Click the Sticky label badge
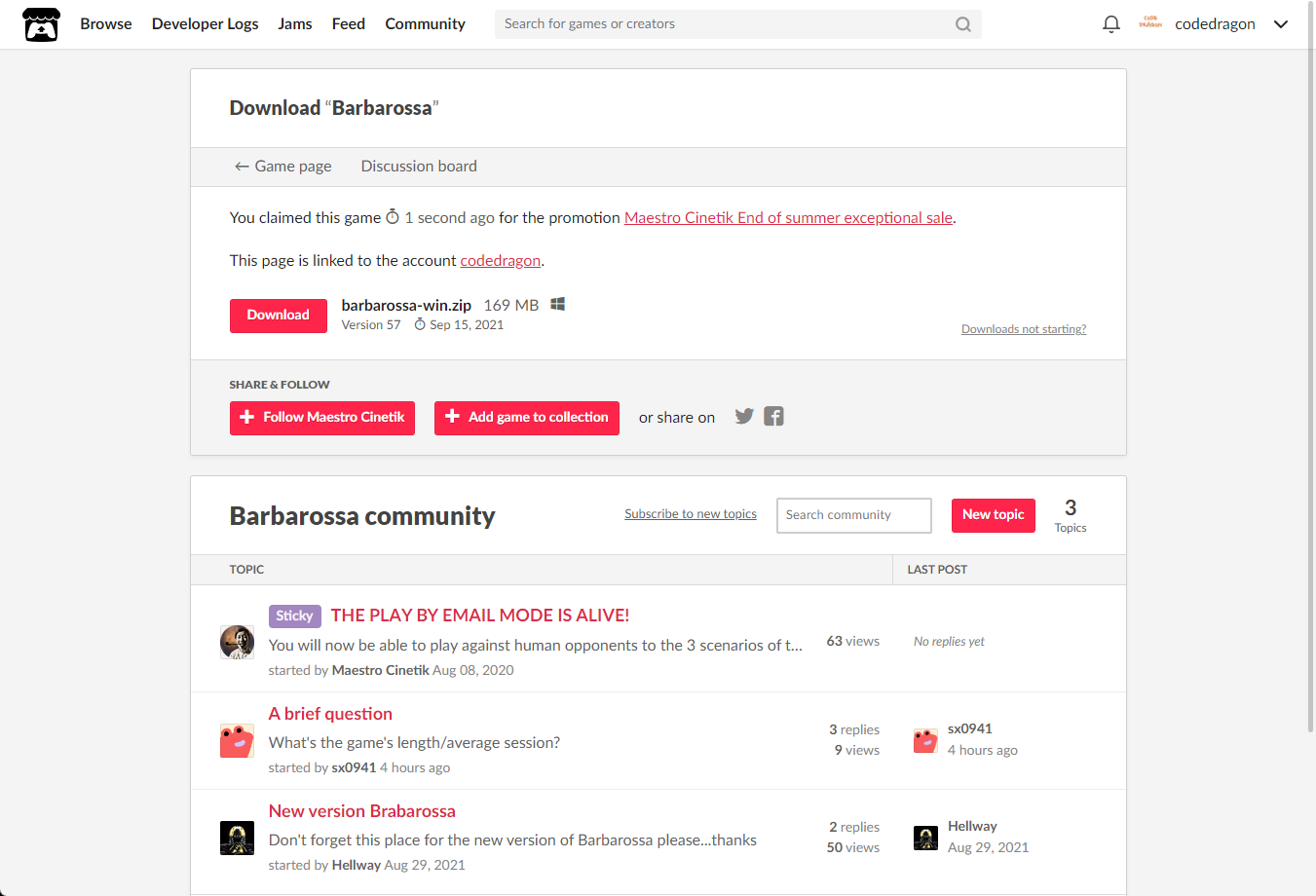The image size is (1316, 896). [x=294, y=616]
